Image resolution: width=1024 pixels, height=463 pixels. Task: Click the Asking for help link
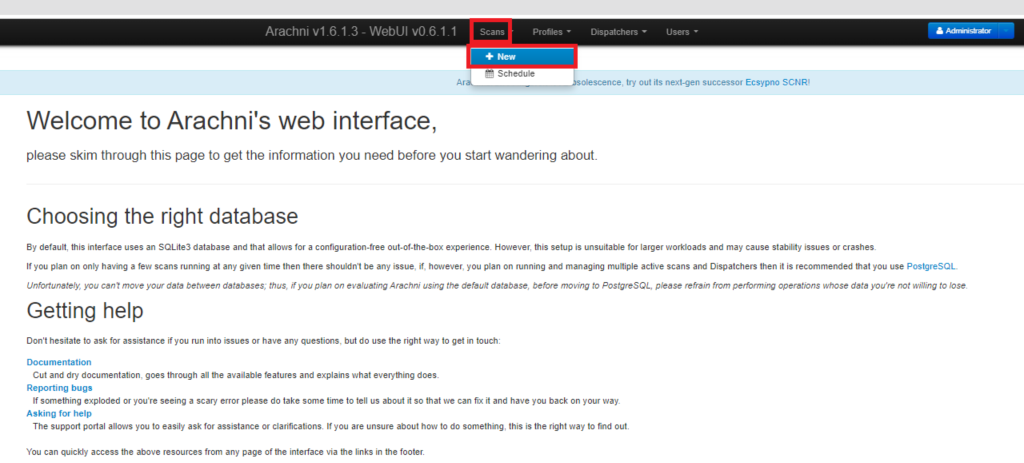(x=59, y=413)
